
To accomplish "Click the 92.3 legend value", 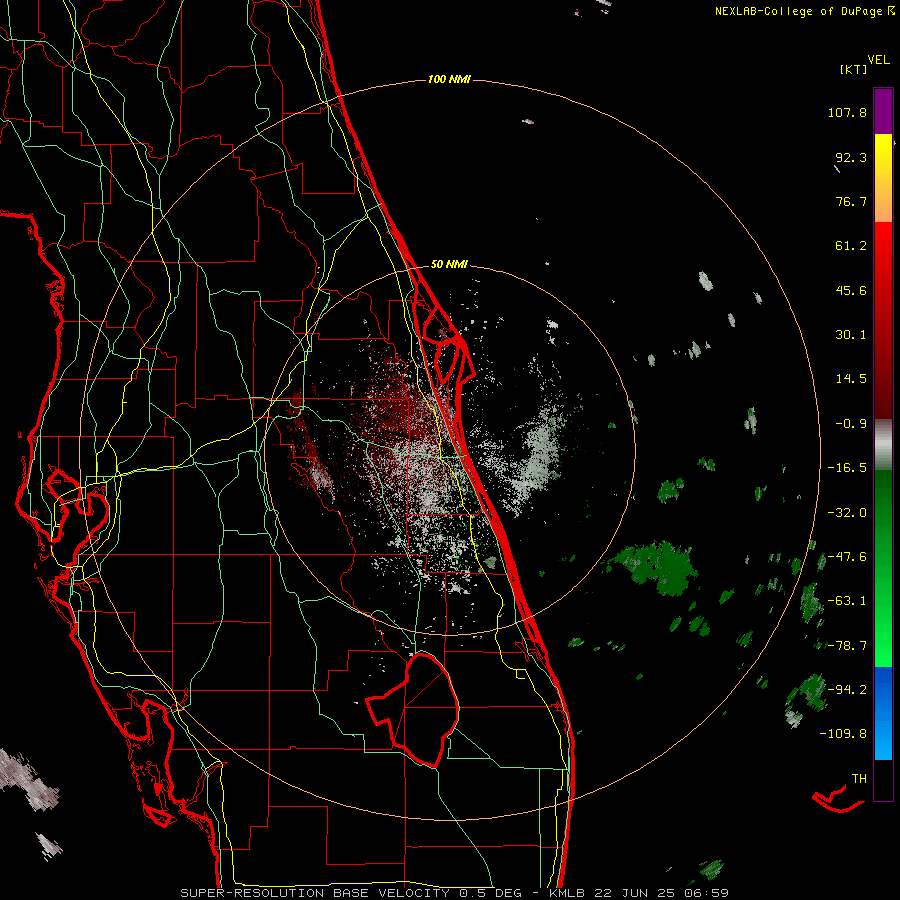I will click(851, 157).
